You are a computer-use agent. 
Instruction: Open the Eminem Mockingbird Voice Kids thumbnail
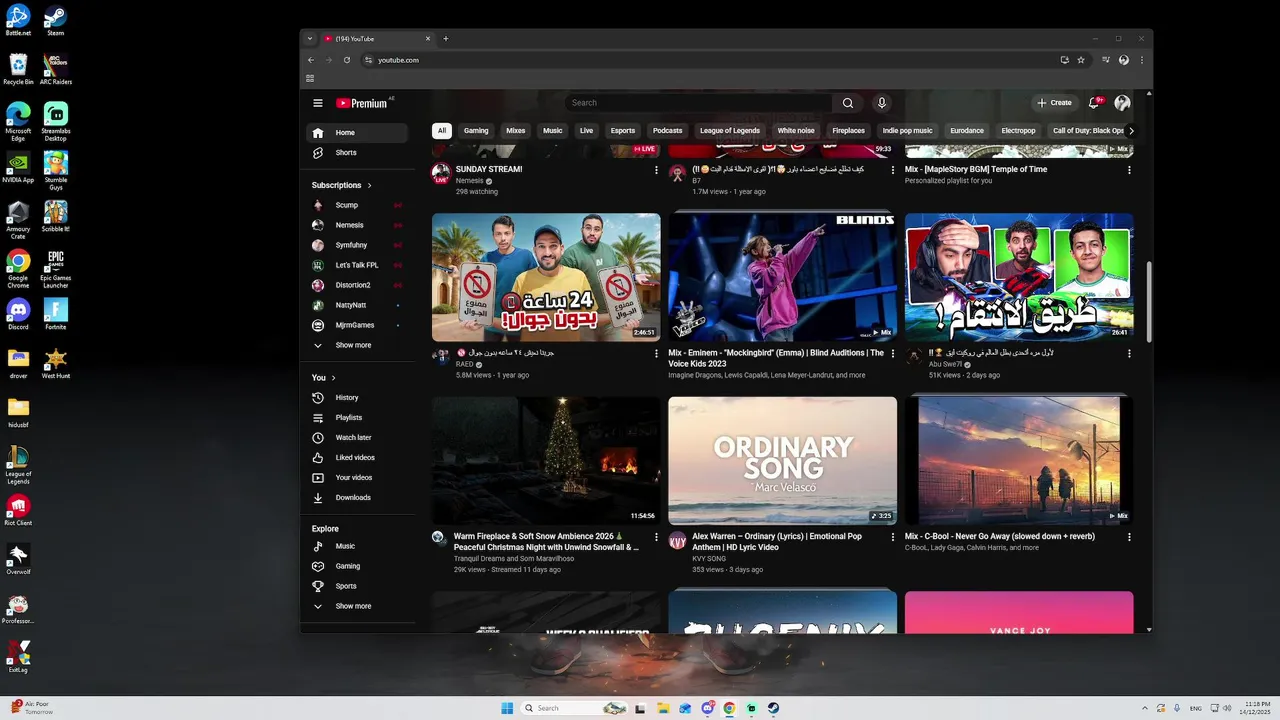tap(782, 277)
